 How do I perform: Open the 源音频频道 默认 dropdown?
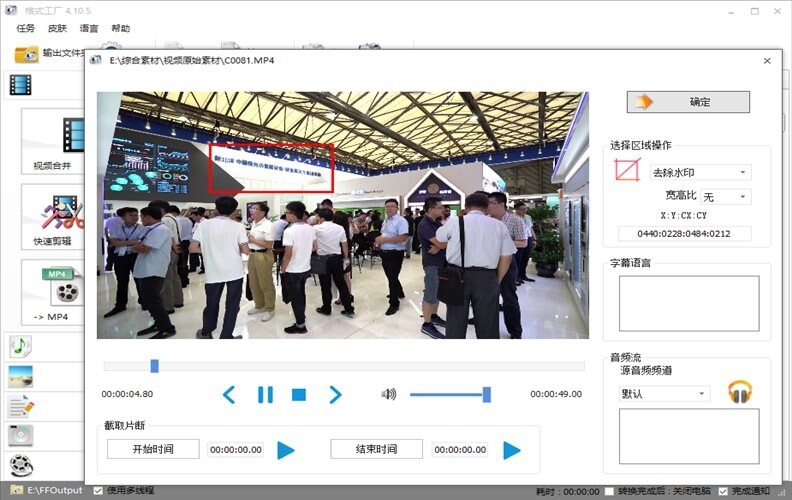coord(664,394)
